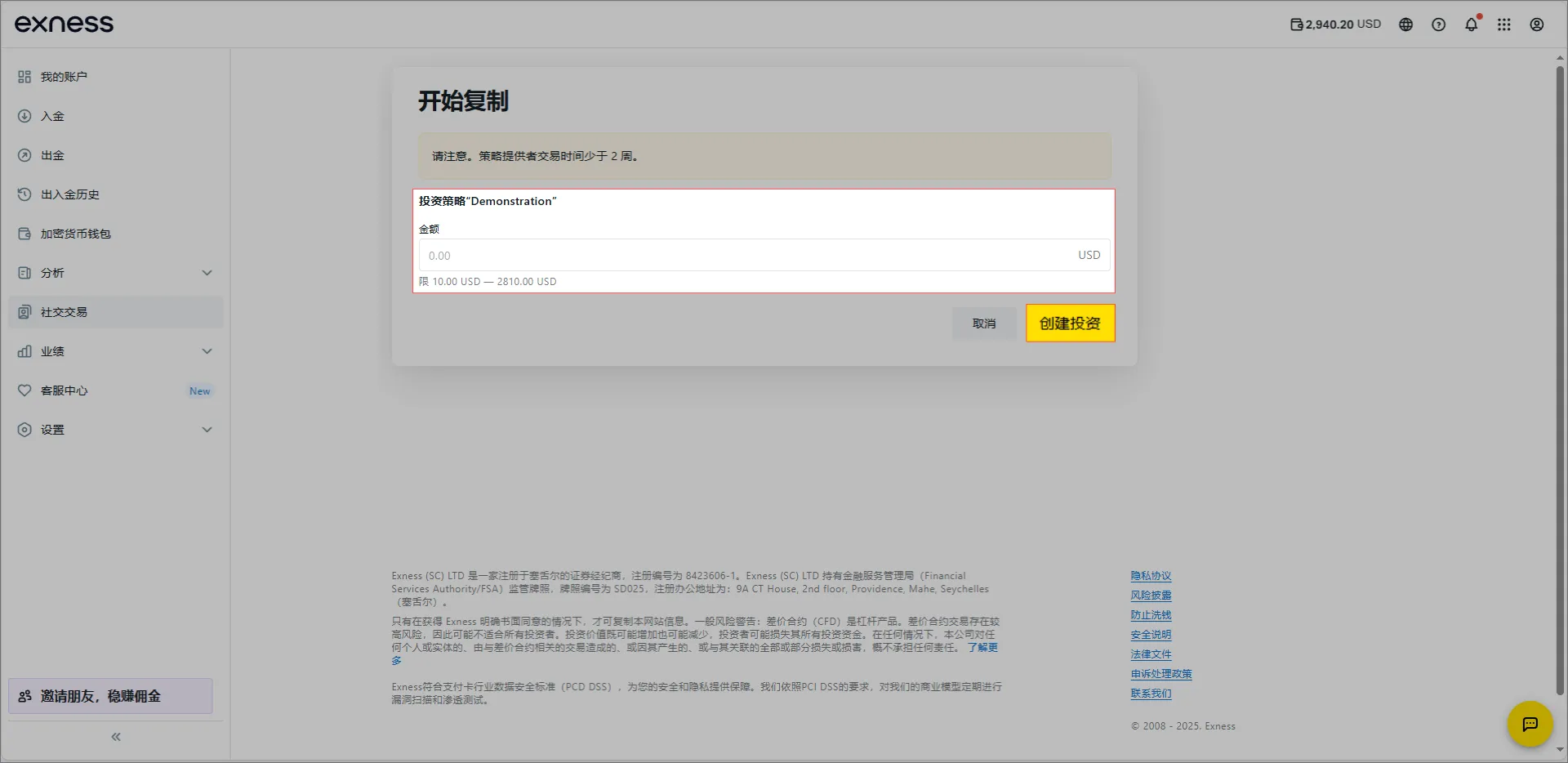Open 加密货币钱包 menu item

115,234
